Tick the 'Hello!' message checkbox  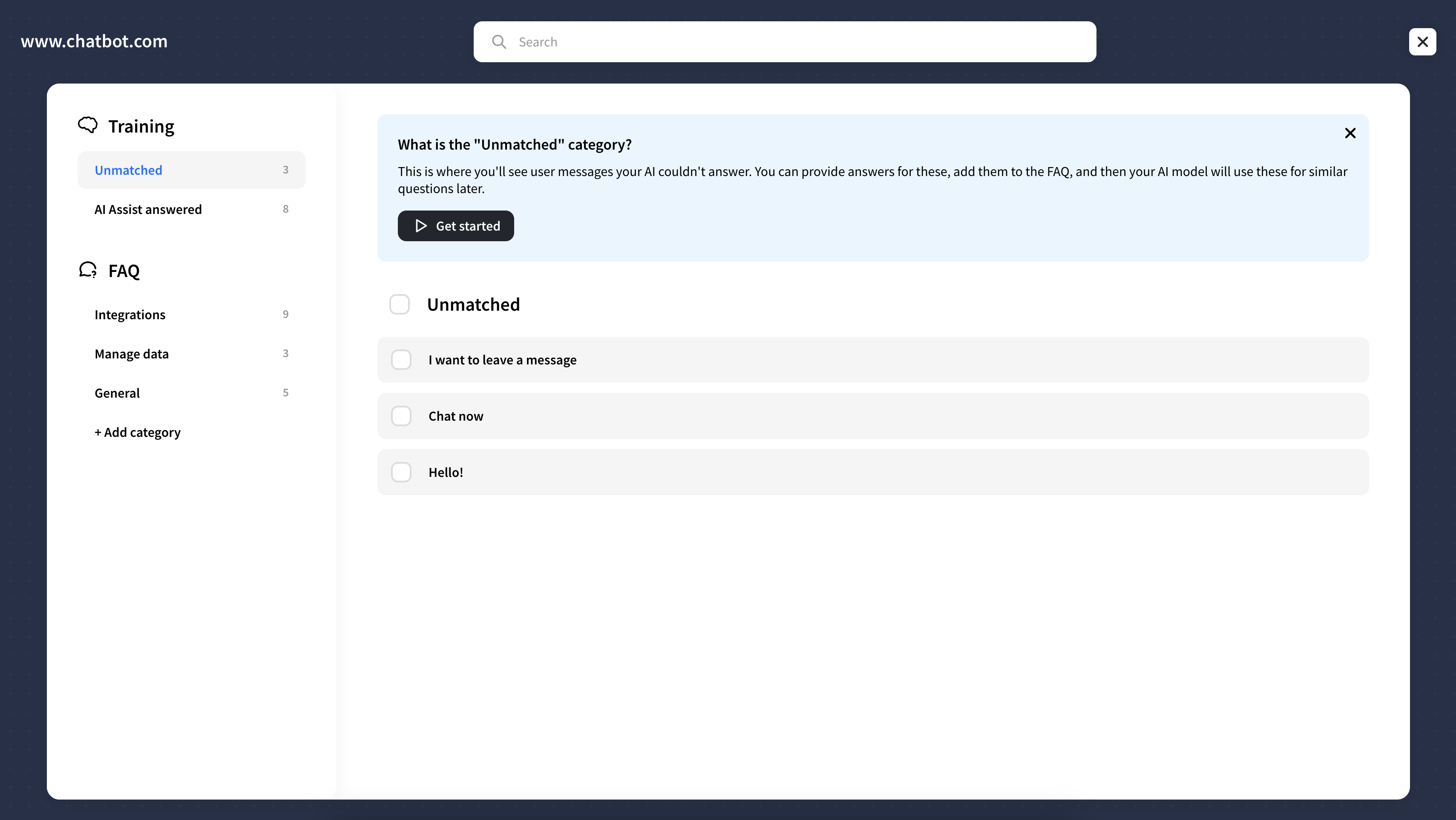click(x=401, y=472)
